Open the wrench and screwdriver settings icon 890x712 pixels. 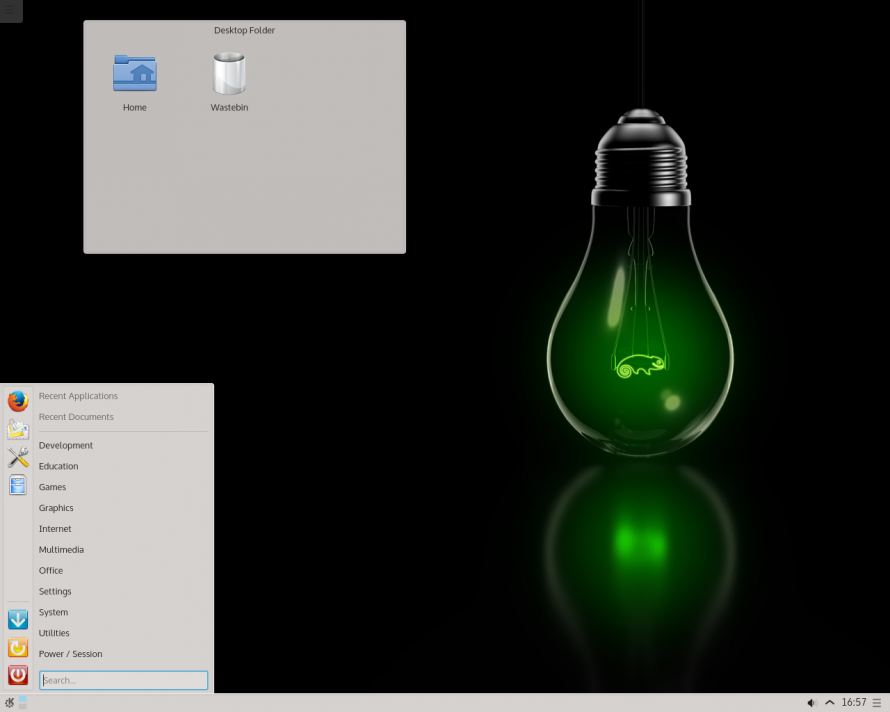18,457
